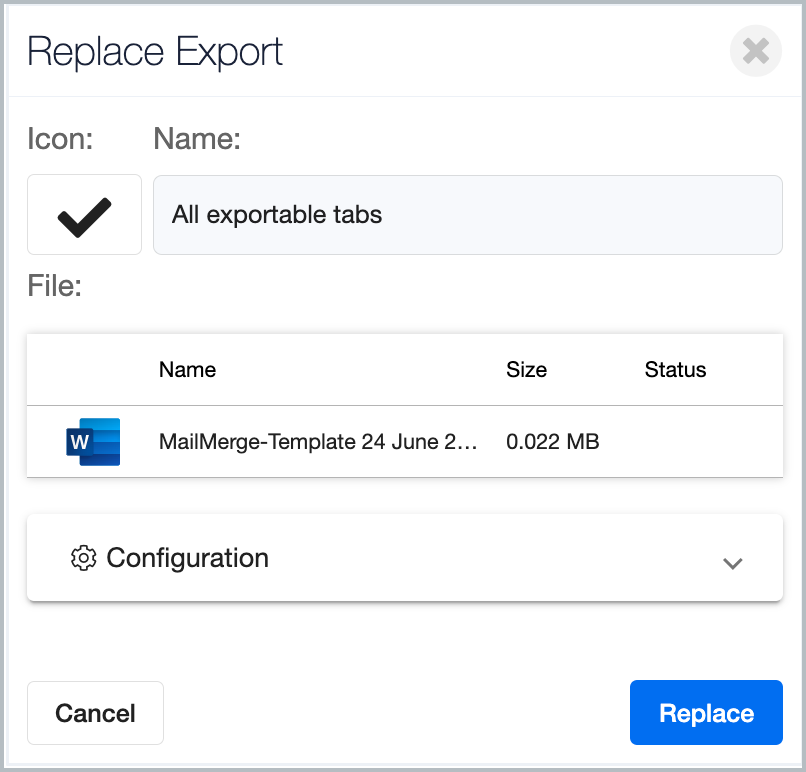The image size is (806, 772).
Task: Click the All exportable tabs name field
Action: [x=468, y=215]
